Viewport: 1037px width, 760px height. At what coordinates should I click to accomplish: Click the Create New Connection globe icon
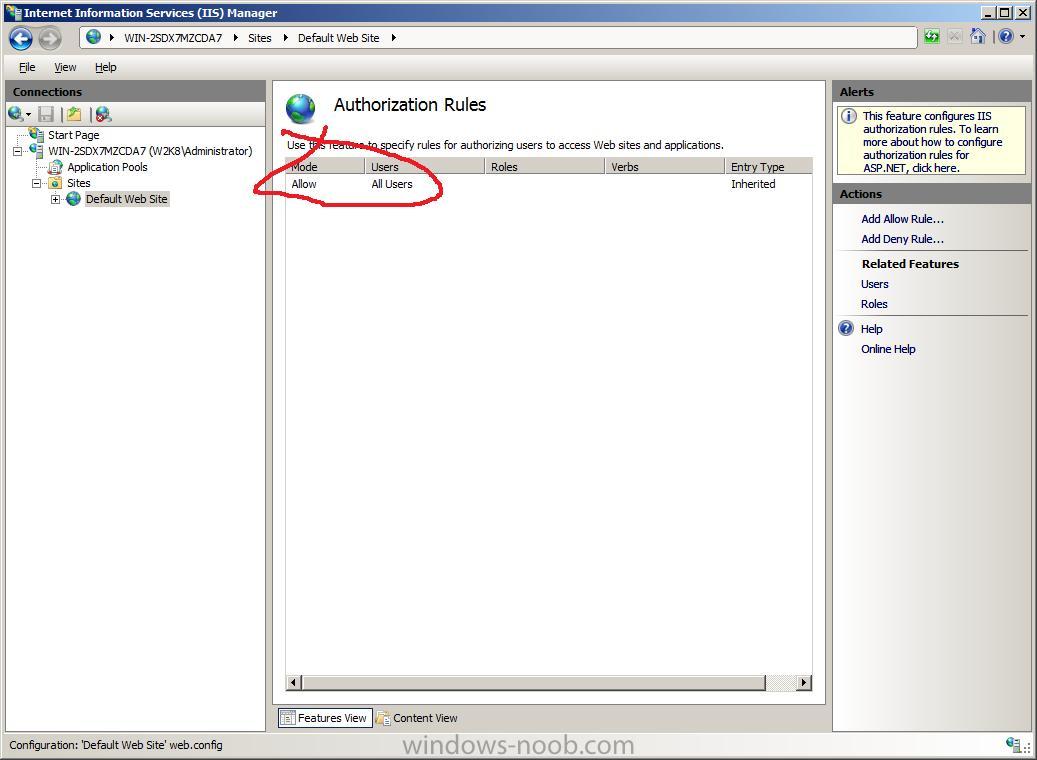coord(15,114)
